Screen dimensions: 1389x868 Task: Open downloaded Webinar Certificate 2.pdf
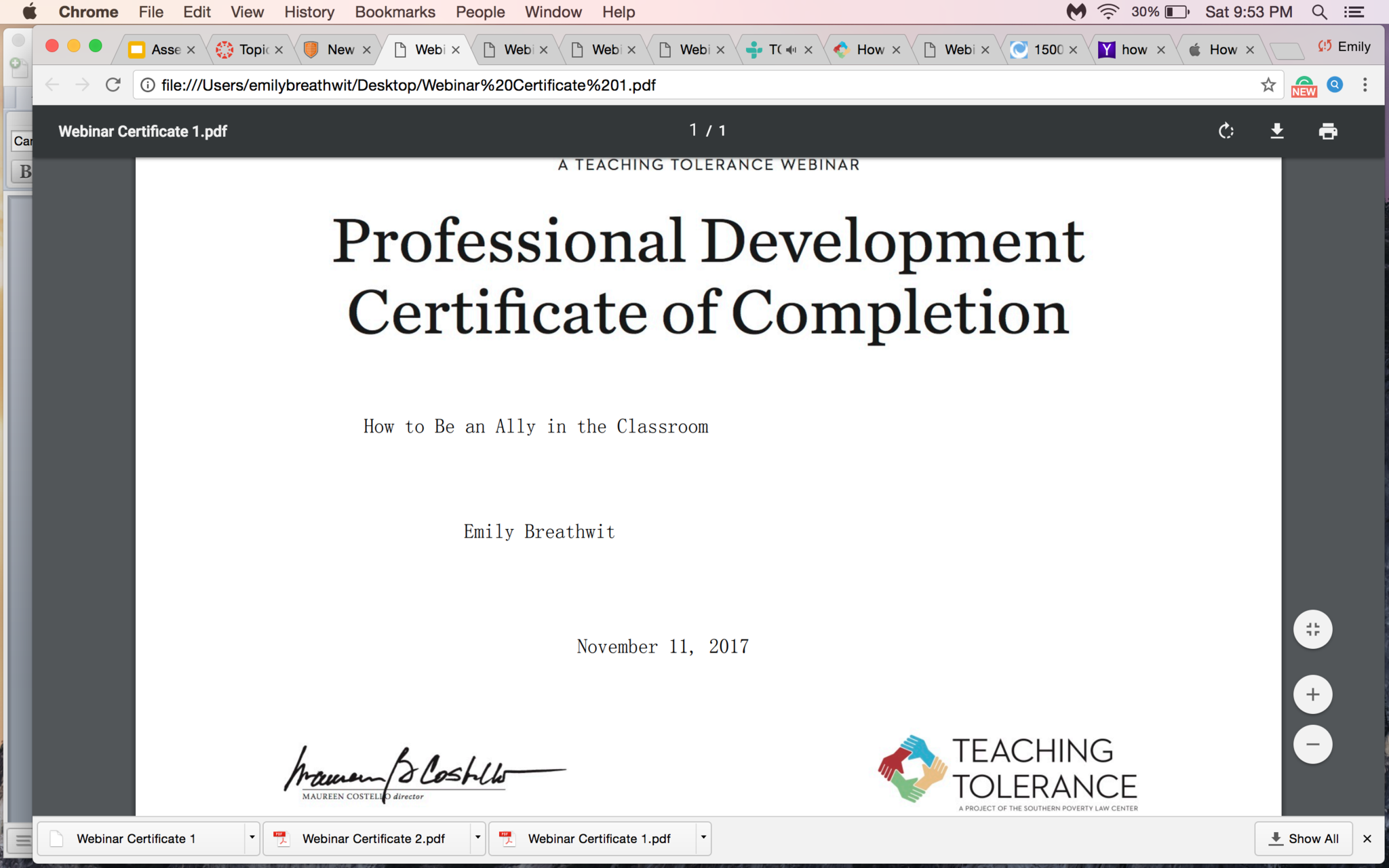372,838
